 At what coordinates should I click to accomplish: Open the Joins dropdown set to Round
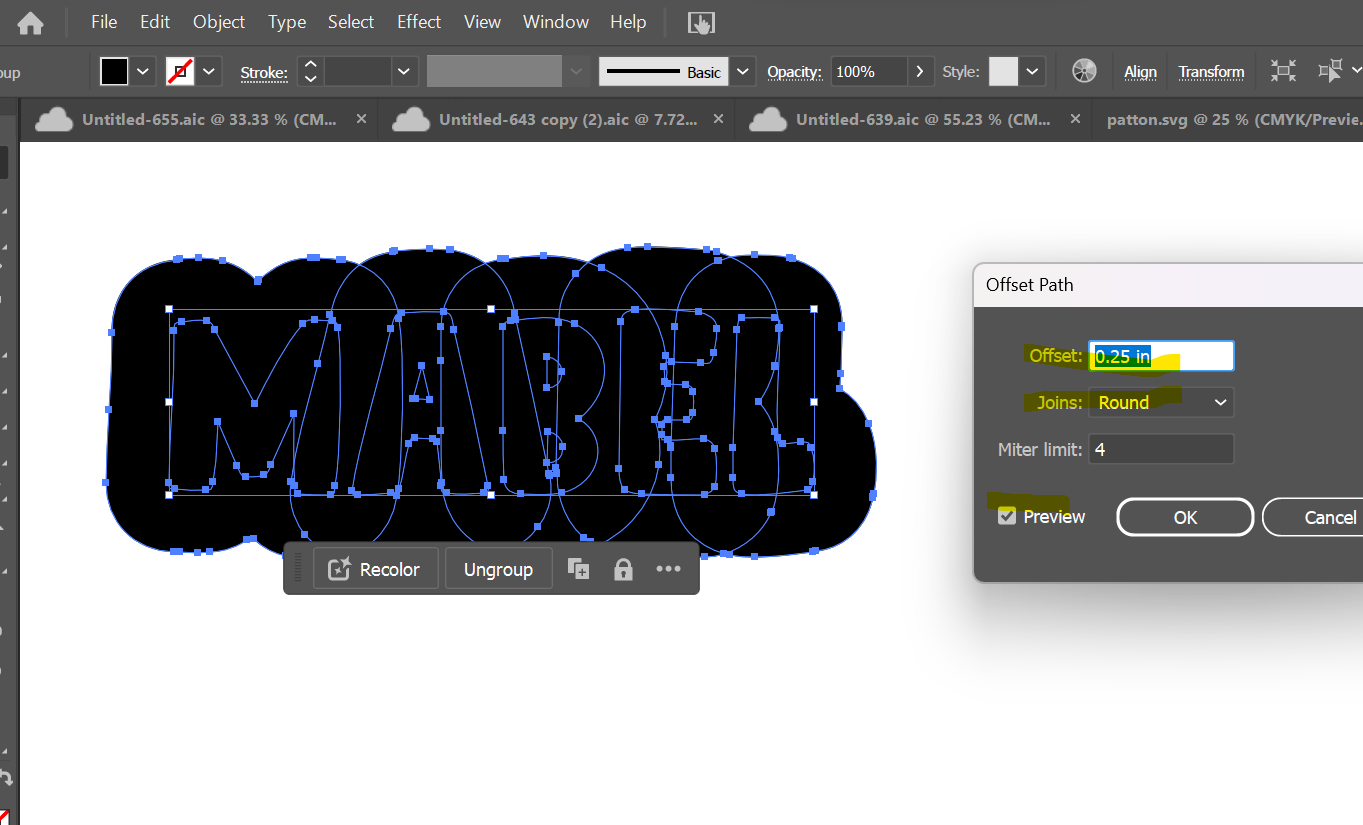(1161, 402)
